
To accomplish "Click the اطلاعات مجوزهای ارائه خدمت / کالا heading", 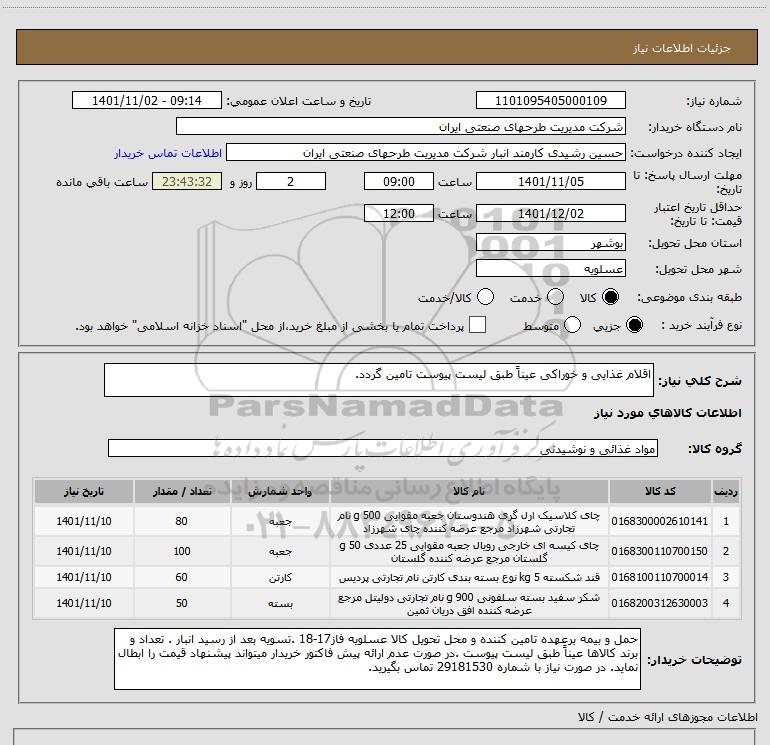I will (x=667, y=717).
